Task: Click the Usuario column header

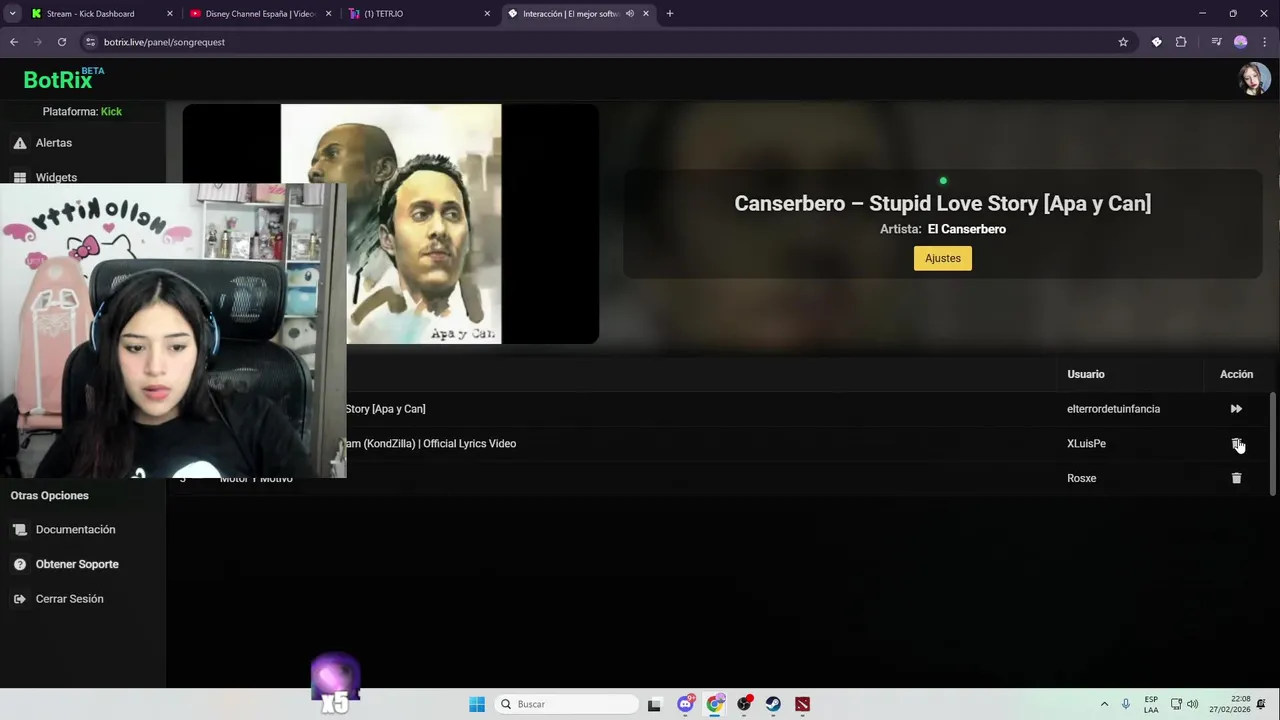Action: tap(1085, 374)
